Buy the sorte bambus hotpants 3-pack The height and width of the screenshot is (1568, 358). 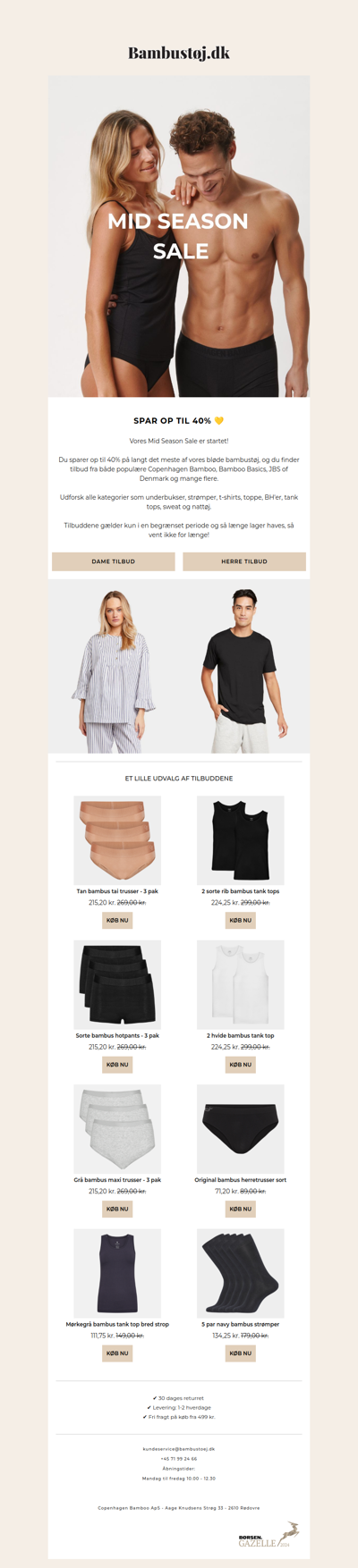click(117, 1065)
